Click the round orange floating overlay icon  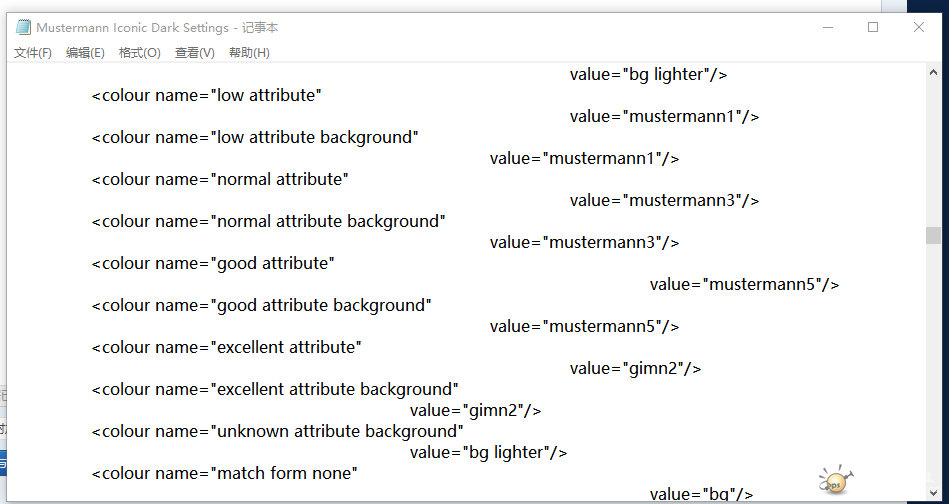click(x=834, y=481)
